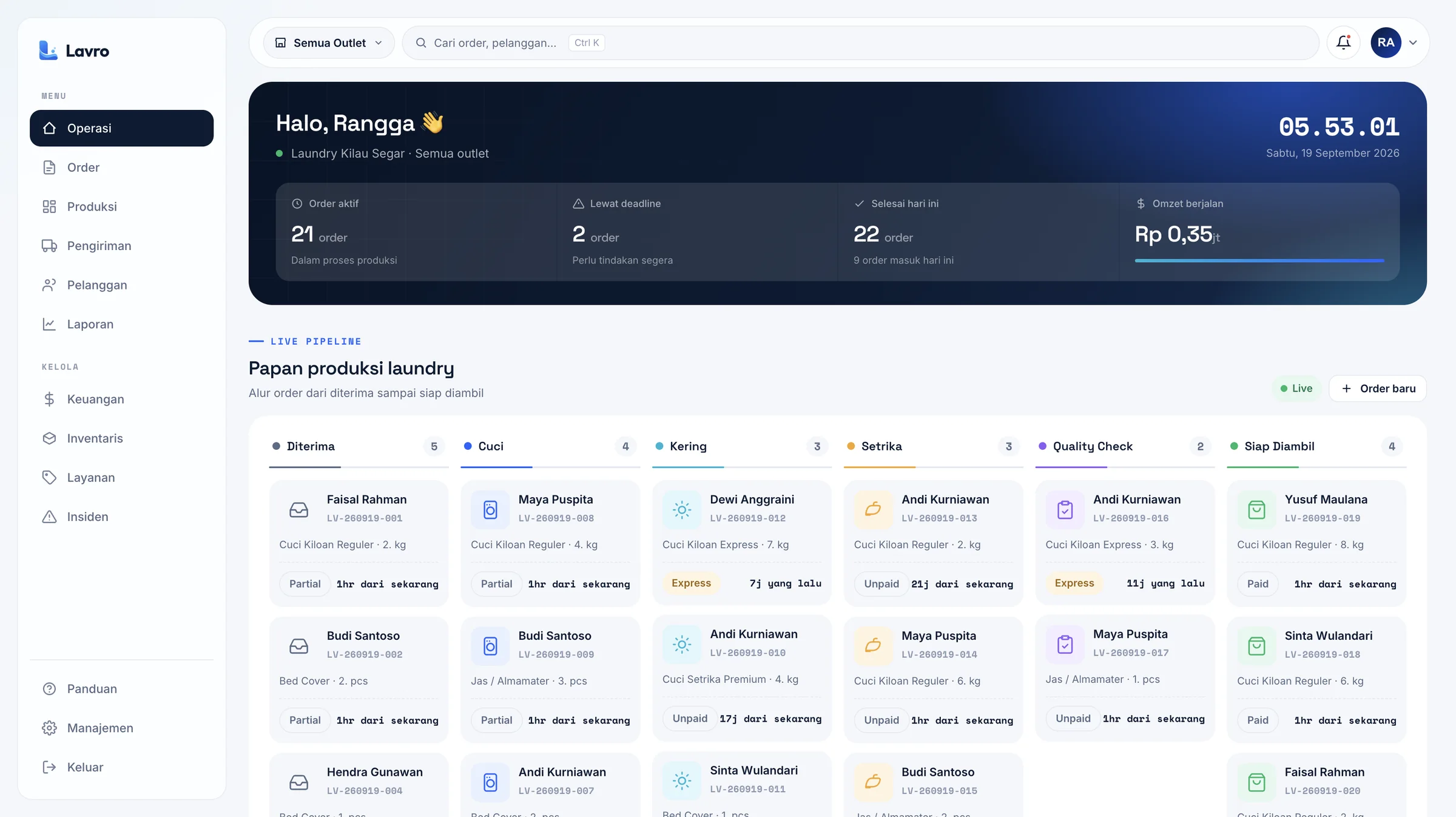
Task: Click '9 order masuk hari ini' text
Action: point(903,260)
